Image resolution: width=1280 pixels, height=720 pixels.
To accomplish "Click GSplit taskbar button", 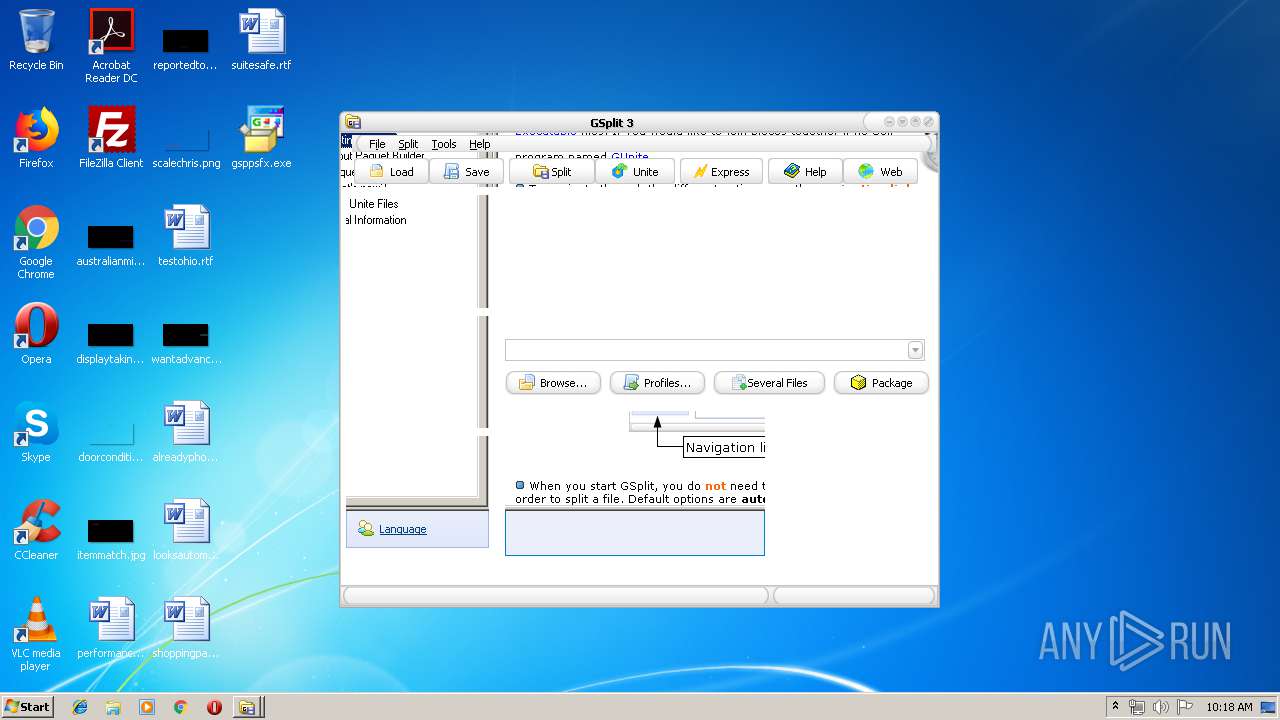I will point(248,707).
